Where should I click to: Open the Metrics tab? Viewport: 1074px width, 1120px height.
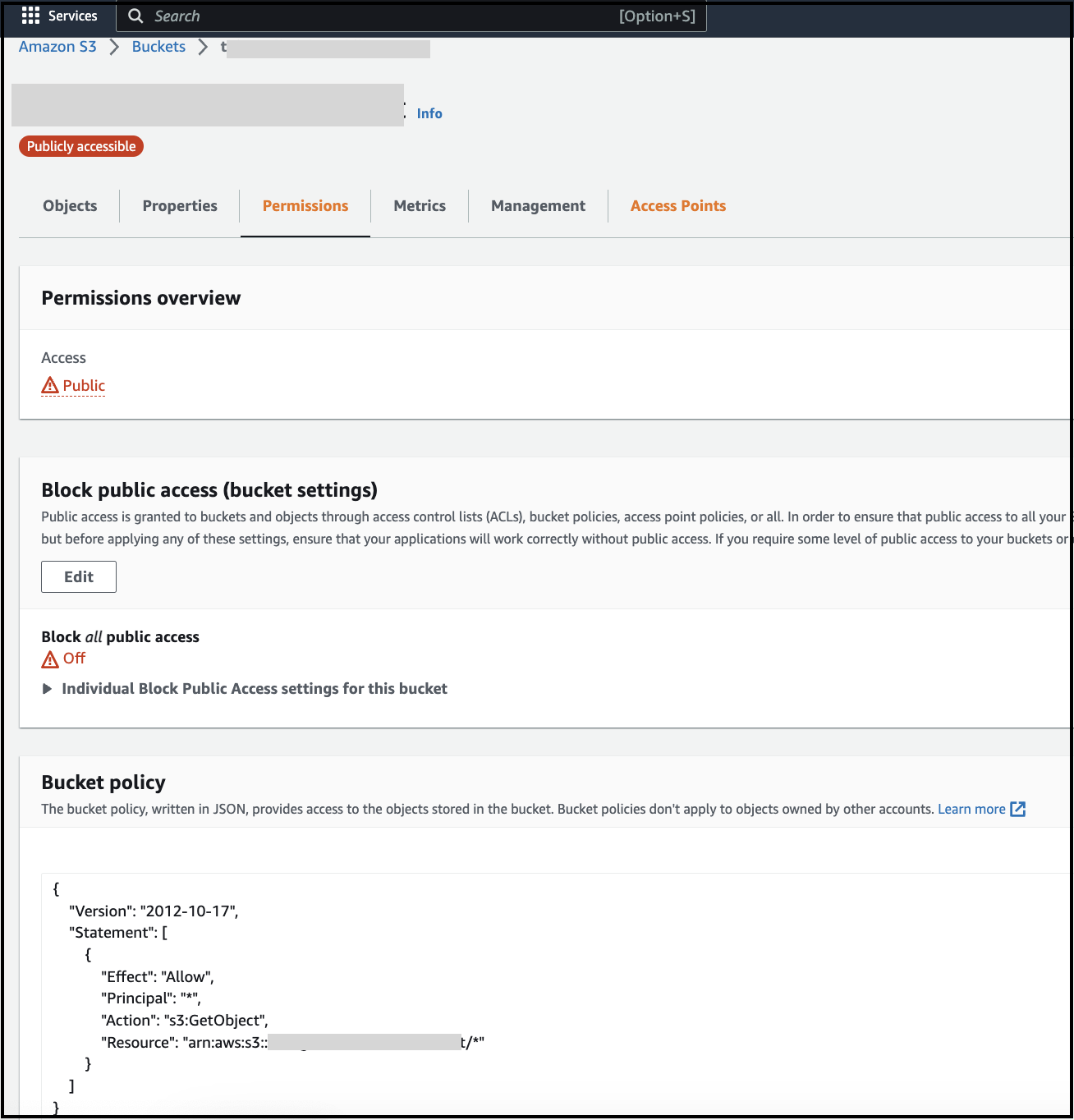[420, 206]
